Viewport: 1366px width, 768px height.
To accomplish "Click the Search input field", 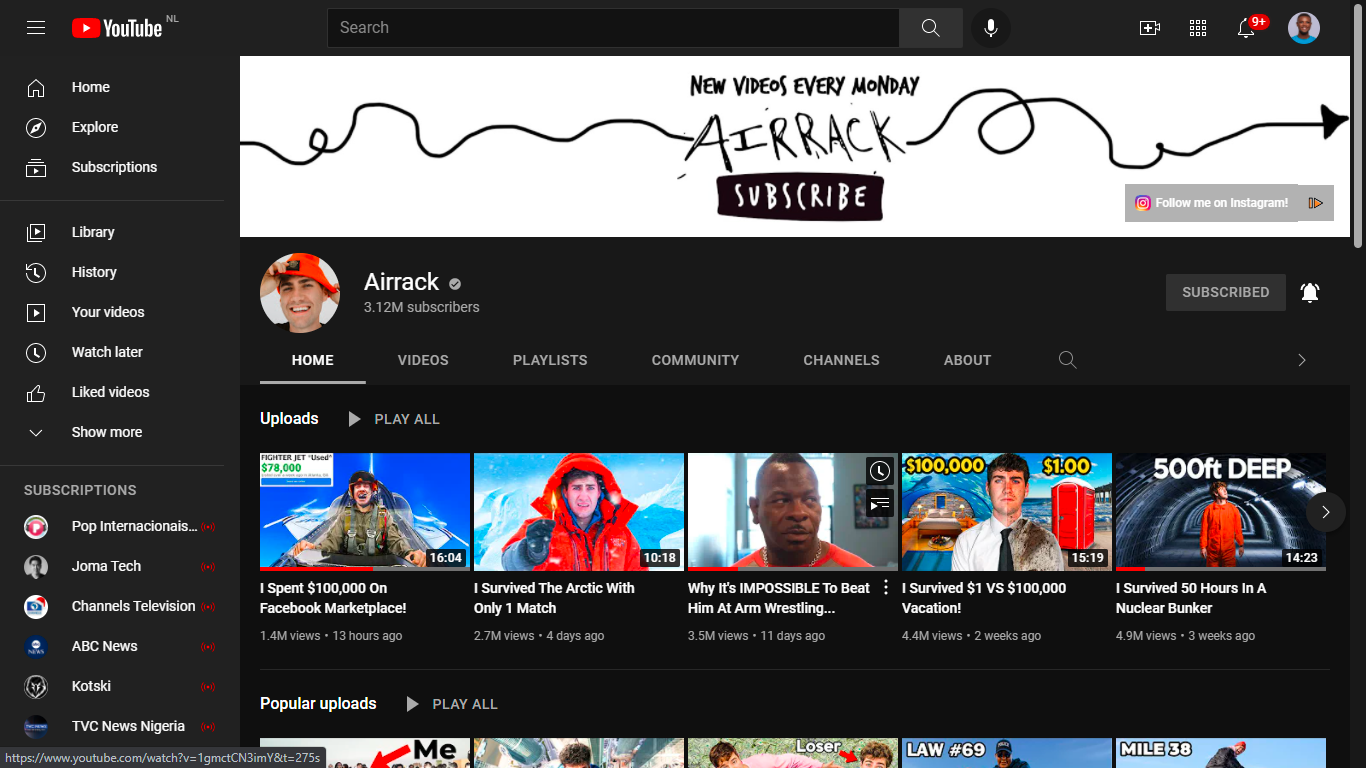I will [613, 28].
